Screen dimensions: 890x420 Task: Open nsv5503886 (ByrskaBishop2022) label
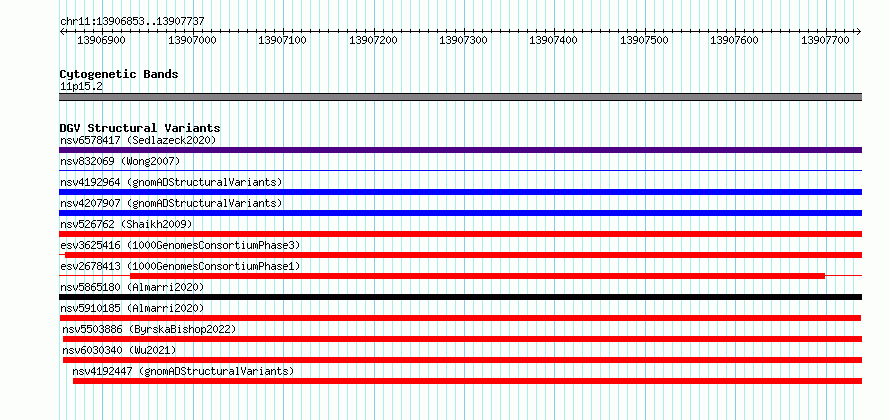(149, 329)
